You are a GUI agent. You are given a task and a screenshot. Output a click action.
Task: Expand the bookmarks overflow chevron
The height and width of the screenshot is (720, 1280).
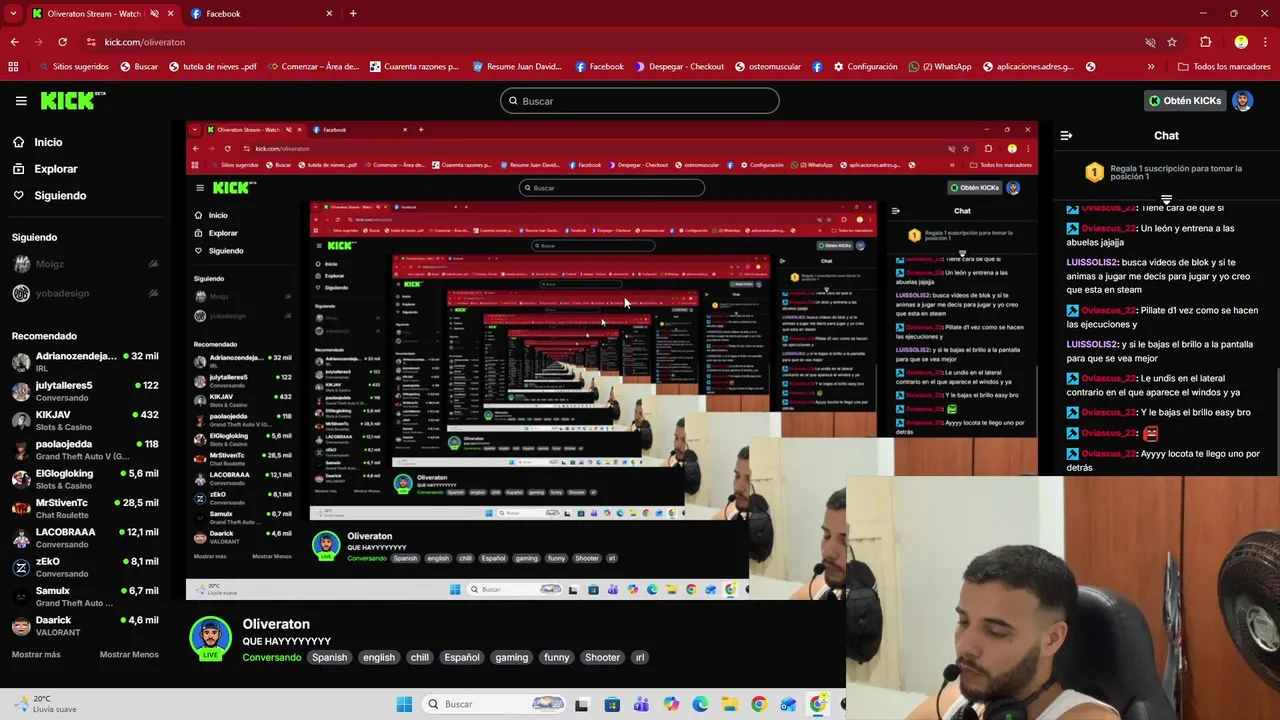click(x=1151, y=67)
